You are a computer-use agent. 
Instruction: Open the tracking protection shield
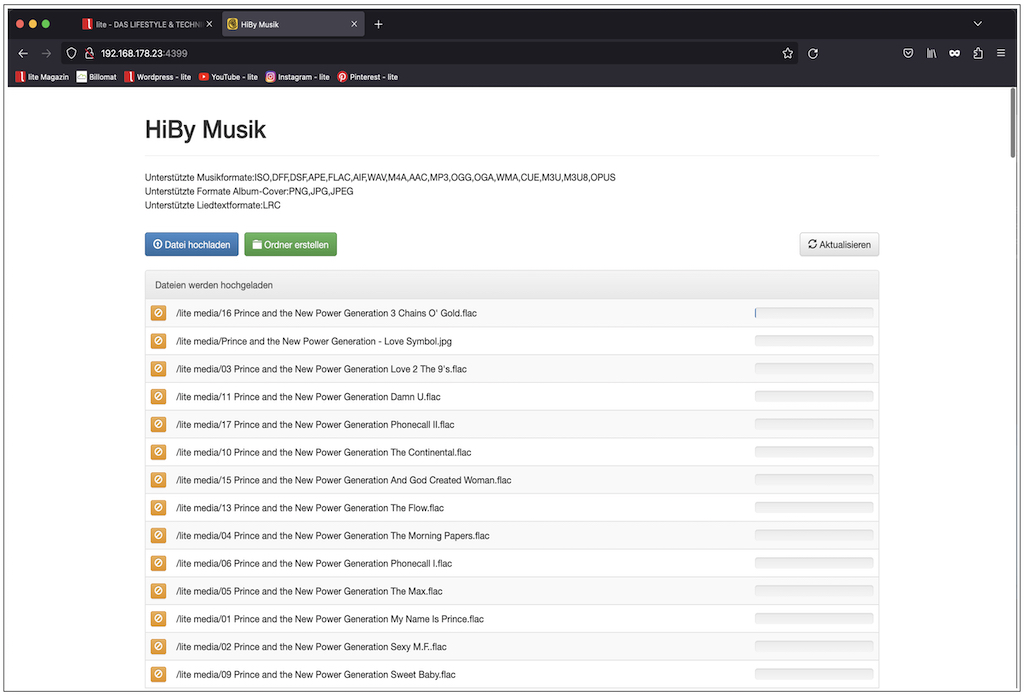[x=72, y=54]
